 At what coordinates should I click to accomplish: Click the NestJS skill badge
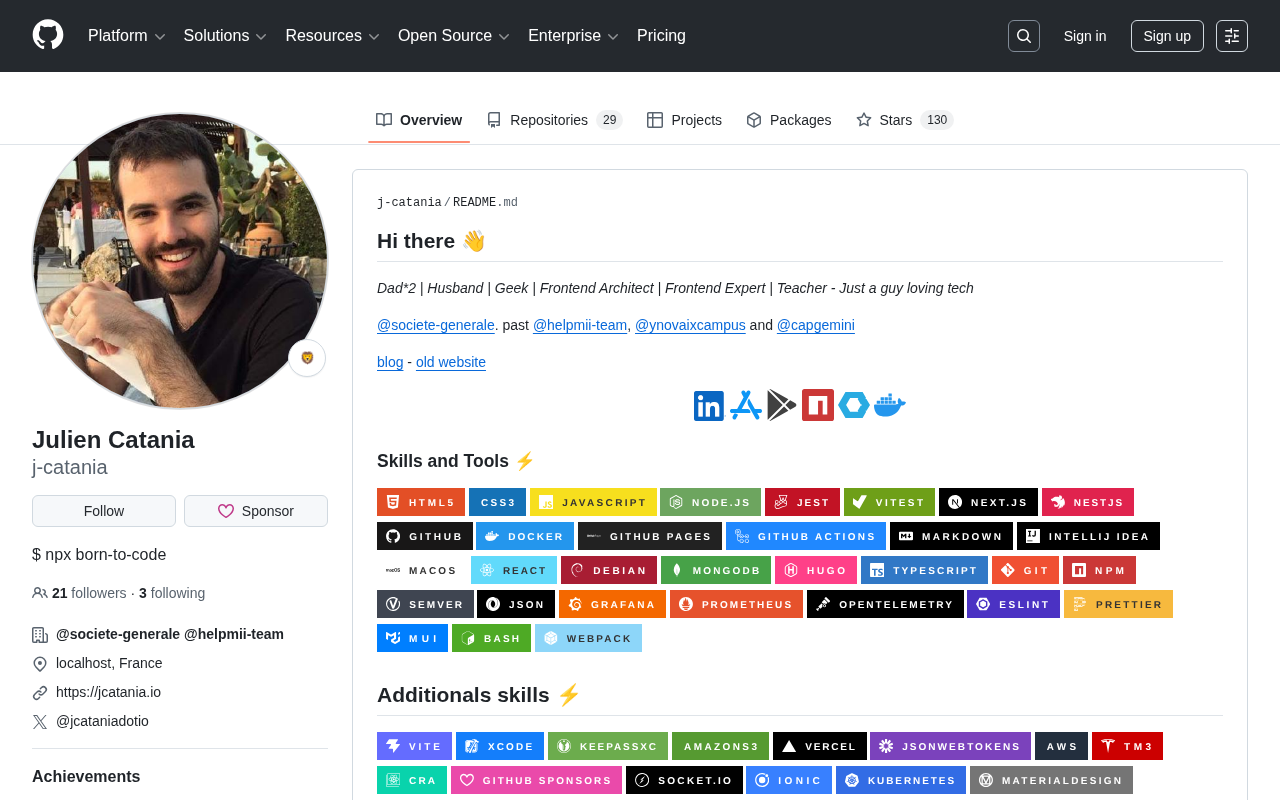pyautogui.click(x=1088, y=502)
